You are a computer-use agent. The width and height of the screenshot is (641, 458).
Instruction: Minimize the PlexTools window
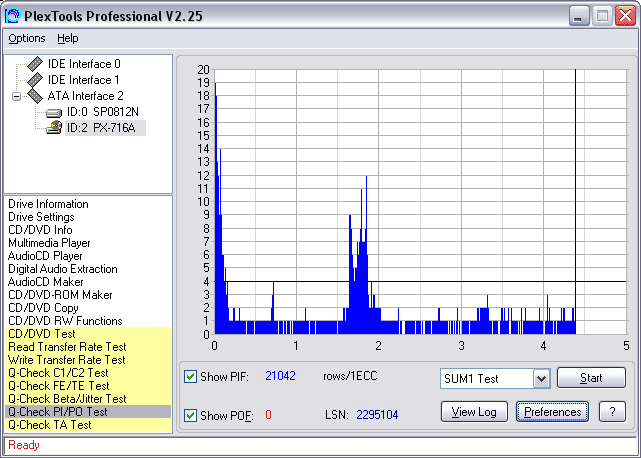578,16
